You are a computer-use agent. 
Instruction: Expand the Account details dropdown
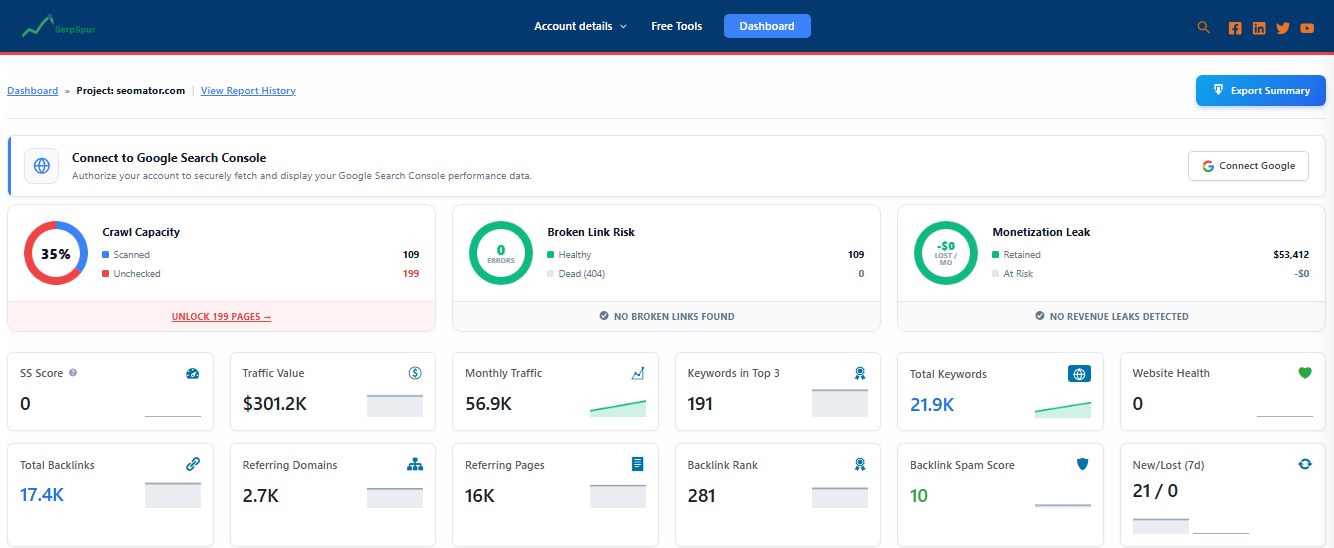(580, 26)
